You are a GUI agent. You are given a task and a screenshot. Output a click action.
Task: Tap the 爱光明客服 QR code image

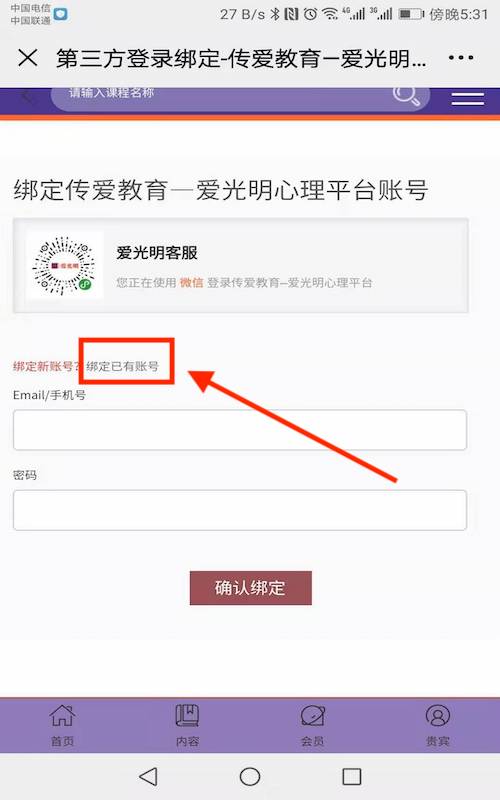pos(64,265)
